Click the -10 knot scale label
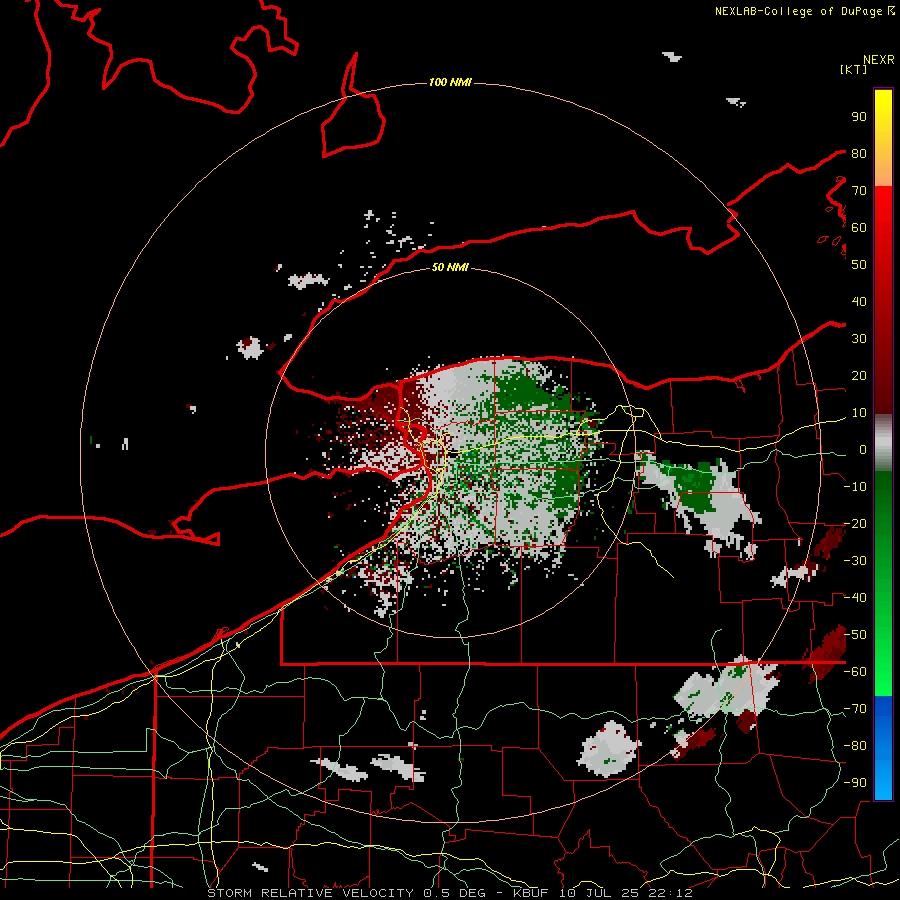The height and width of the screenshot is (900, 900). (855, 487)
